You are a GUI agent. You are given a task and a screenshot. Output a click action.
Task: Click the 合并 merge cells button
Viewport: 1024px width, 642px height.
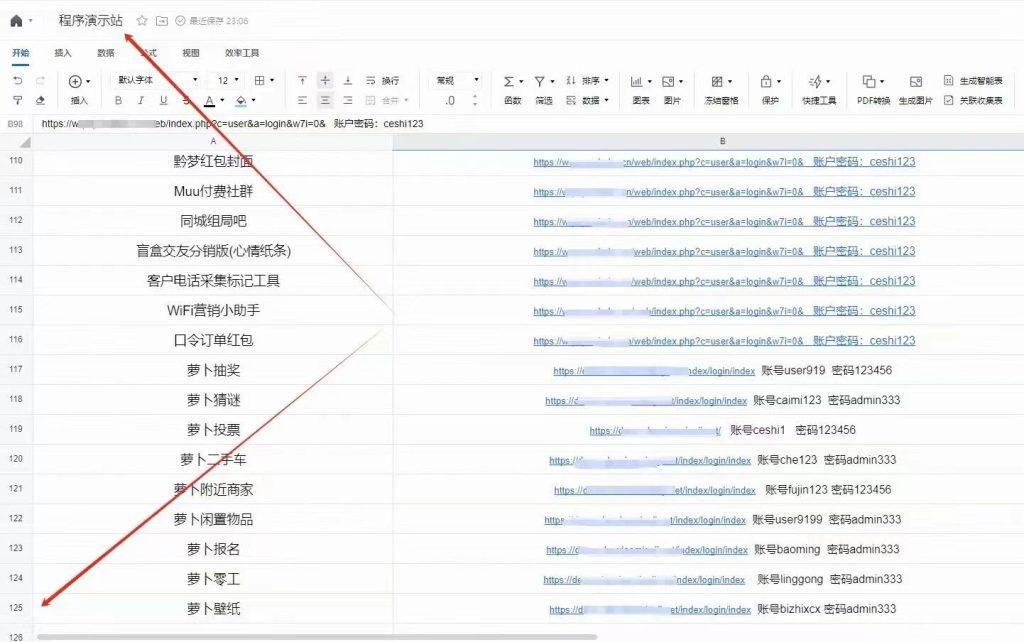[x=387, y=101]
